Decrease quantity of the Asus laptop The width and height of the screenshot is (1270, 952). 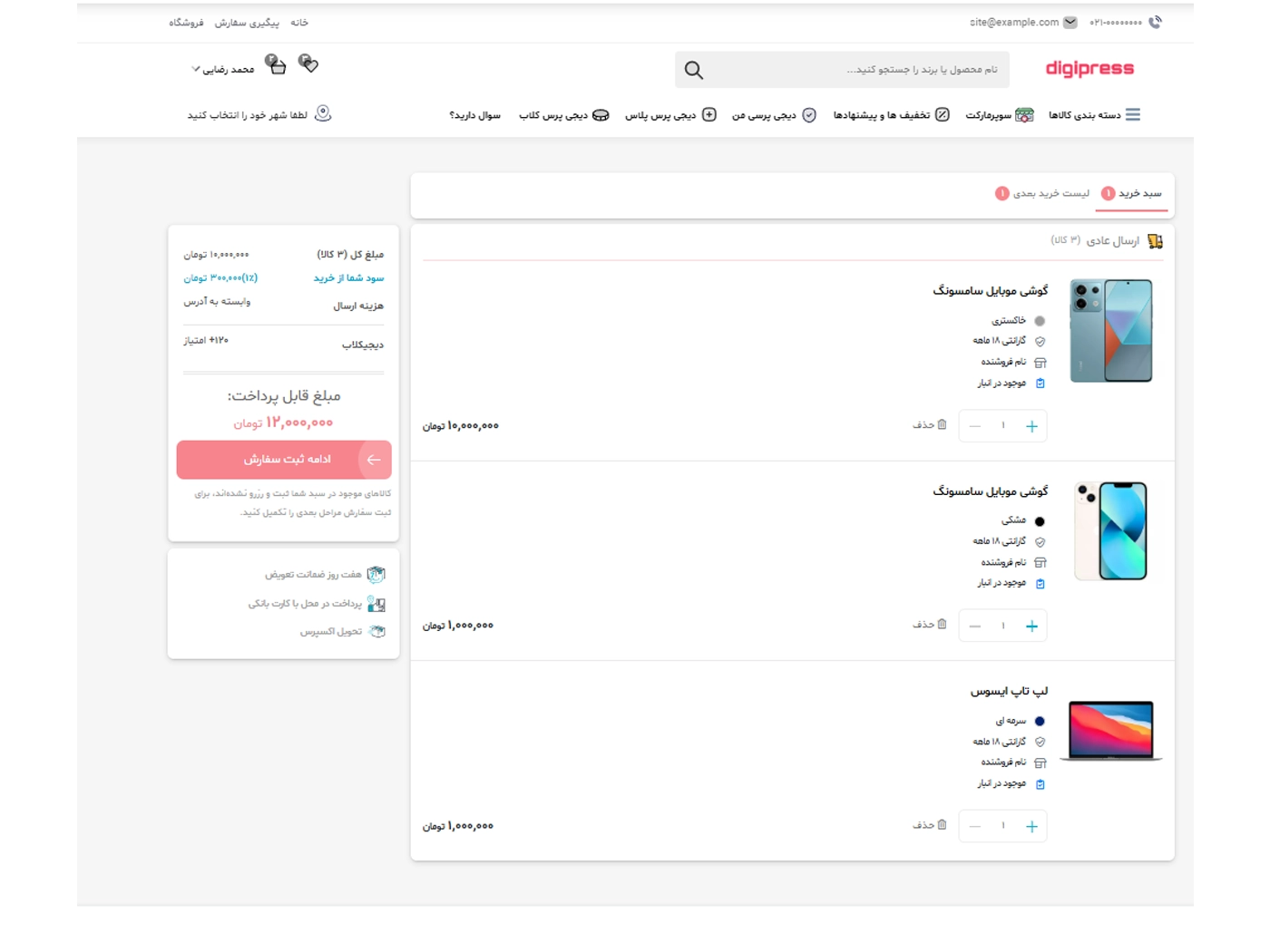pos(975,827)
